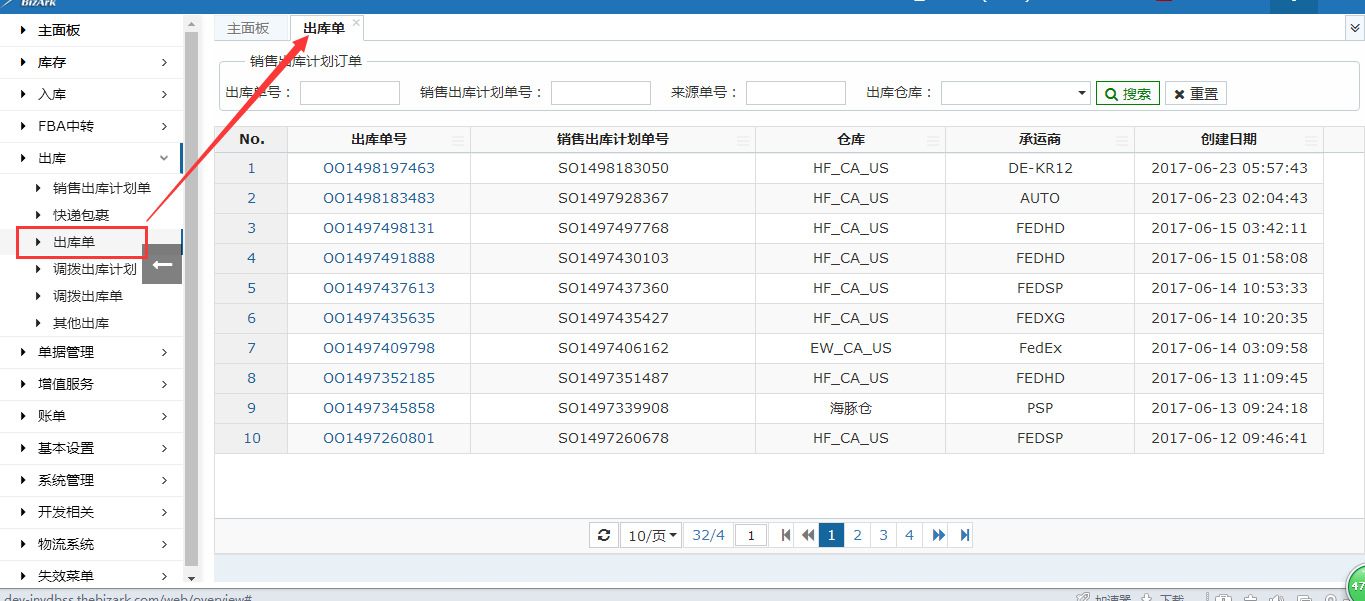Screen dimensions: 1365x601
Task: Click the 搜索 button
Action: point(1128,93)
